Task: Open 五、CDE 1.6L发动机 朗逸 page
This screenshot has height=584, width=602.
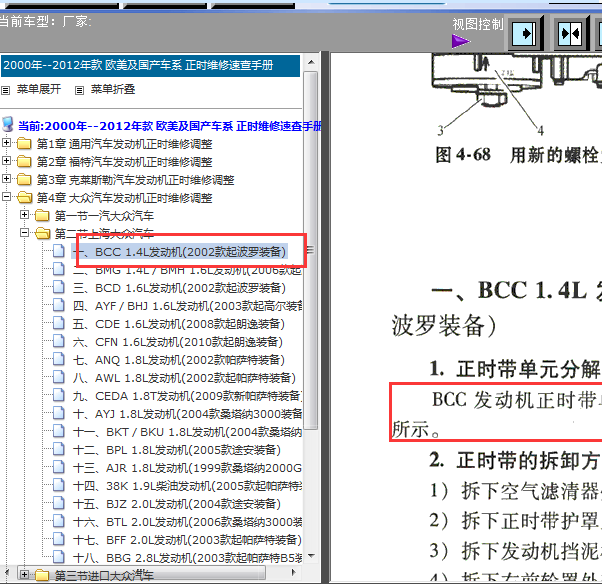Action: point(179,324)
